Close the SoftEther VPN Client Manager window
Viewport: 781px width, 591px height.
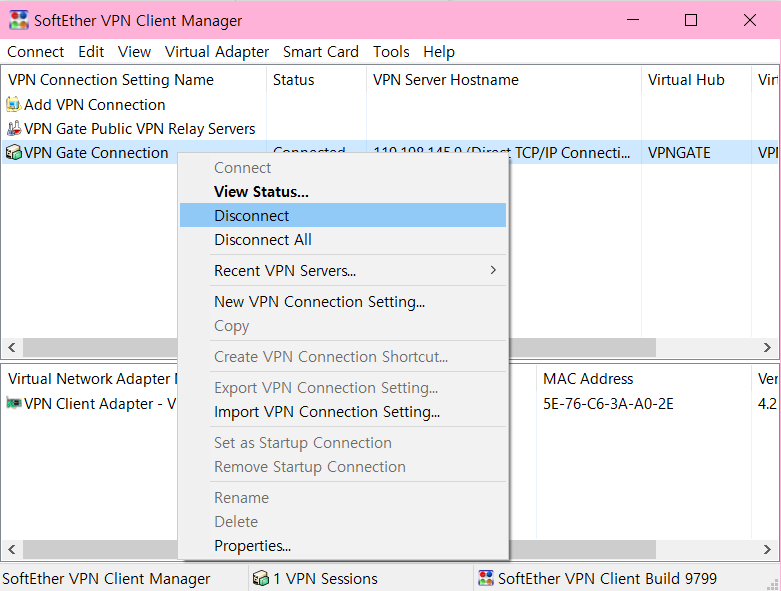point(750,20)
